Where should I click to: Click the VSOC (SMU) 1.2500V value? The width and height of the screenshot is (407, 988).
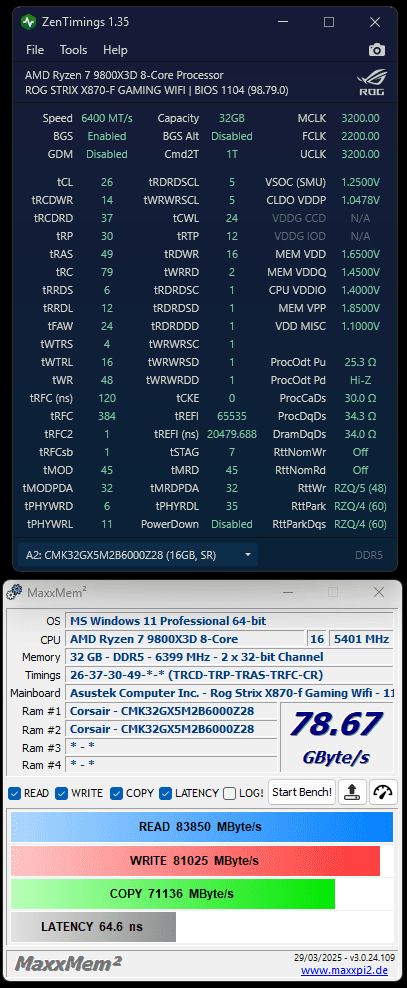pyautogui.click(x=360, y=182)
